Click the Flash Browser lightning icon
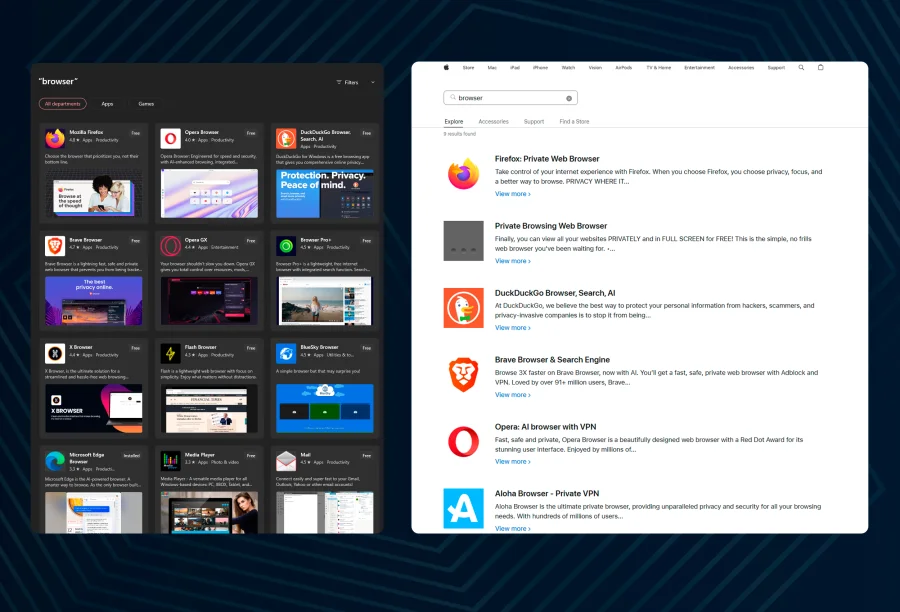The image size is (900, 612). (x=170, y=353)
